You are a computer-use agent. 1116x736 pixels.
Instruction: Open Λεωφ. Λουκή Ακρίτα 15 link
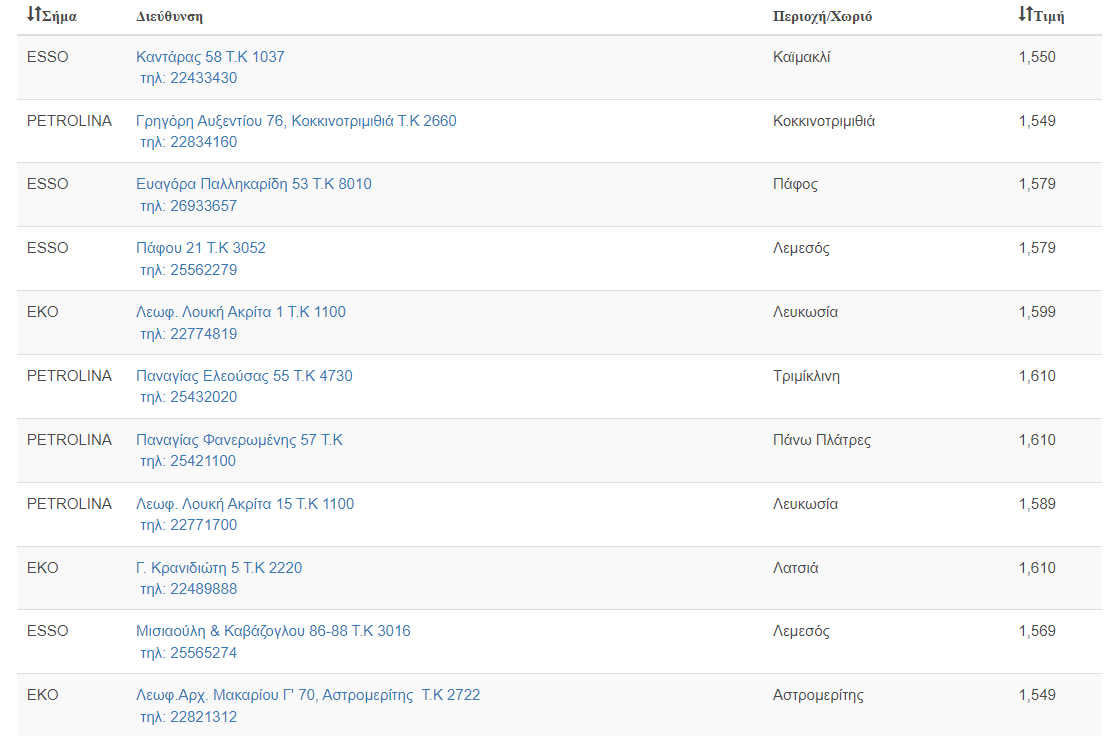(x=245, y=504)
